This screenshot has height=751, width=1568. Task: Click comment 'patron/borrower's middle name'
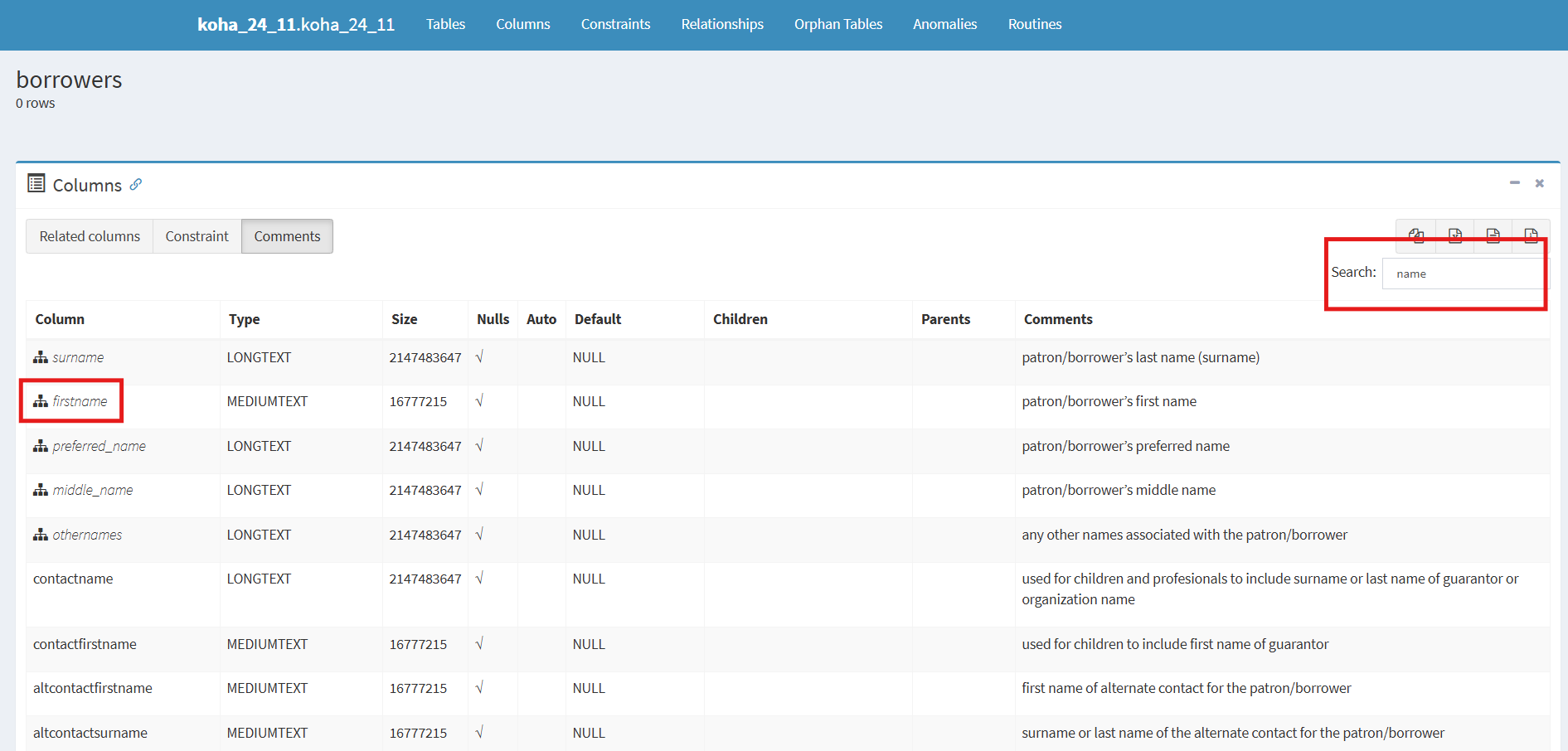coord(1119,490)
